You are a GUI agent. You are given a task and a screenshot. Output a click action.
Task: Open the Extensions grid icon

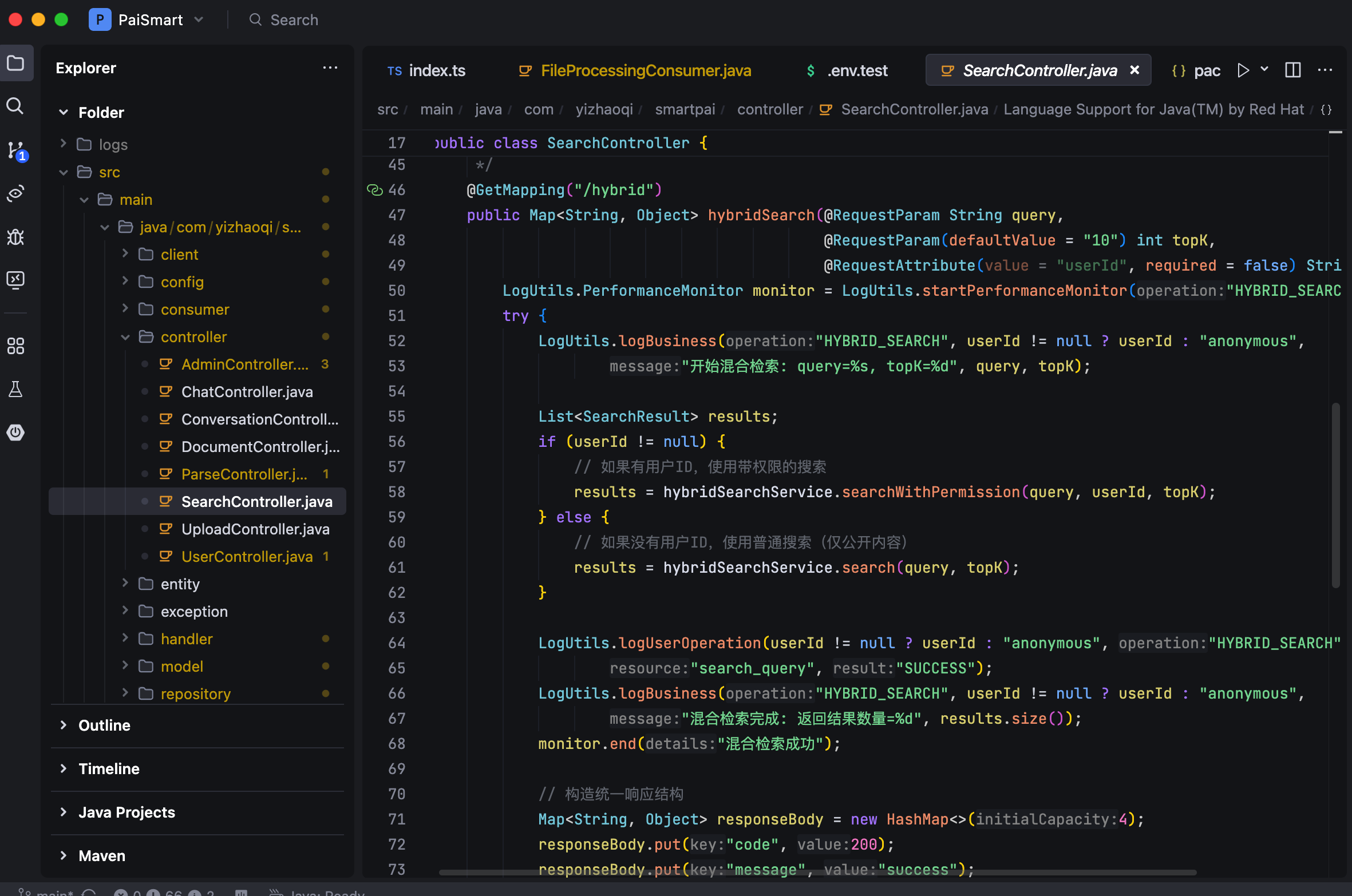pyautogui.click(x=15, y=346)
